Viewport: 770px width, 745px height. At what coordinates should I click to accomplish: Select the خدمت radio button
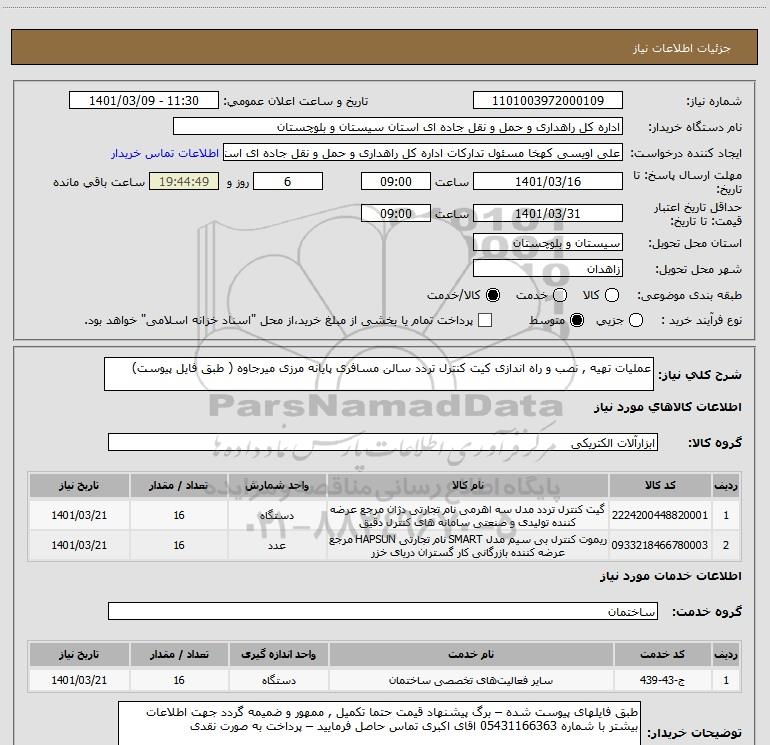[560, 295]
